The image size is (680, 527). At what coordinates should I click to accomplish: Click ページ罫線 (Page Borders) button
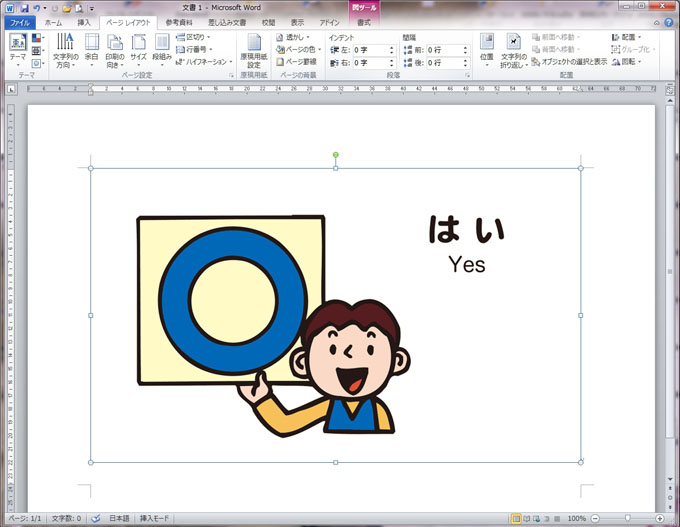(297, 61)
